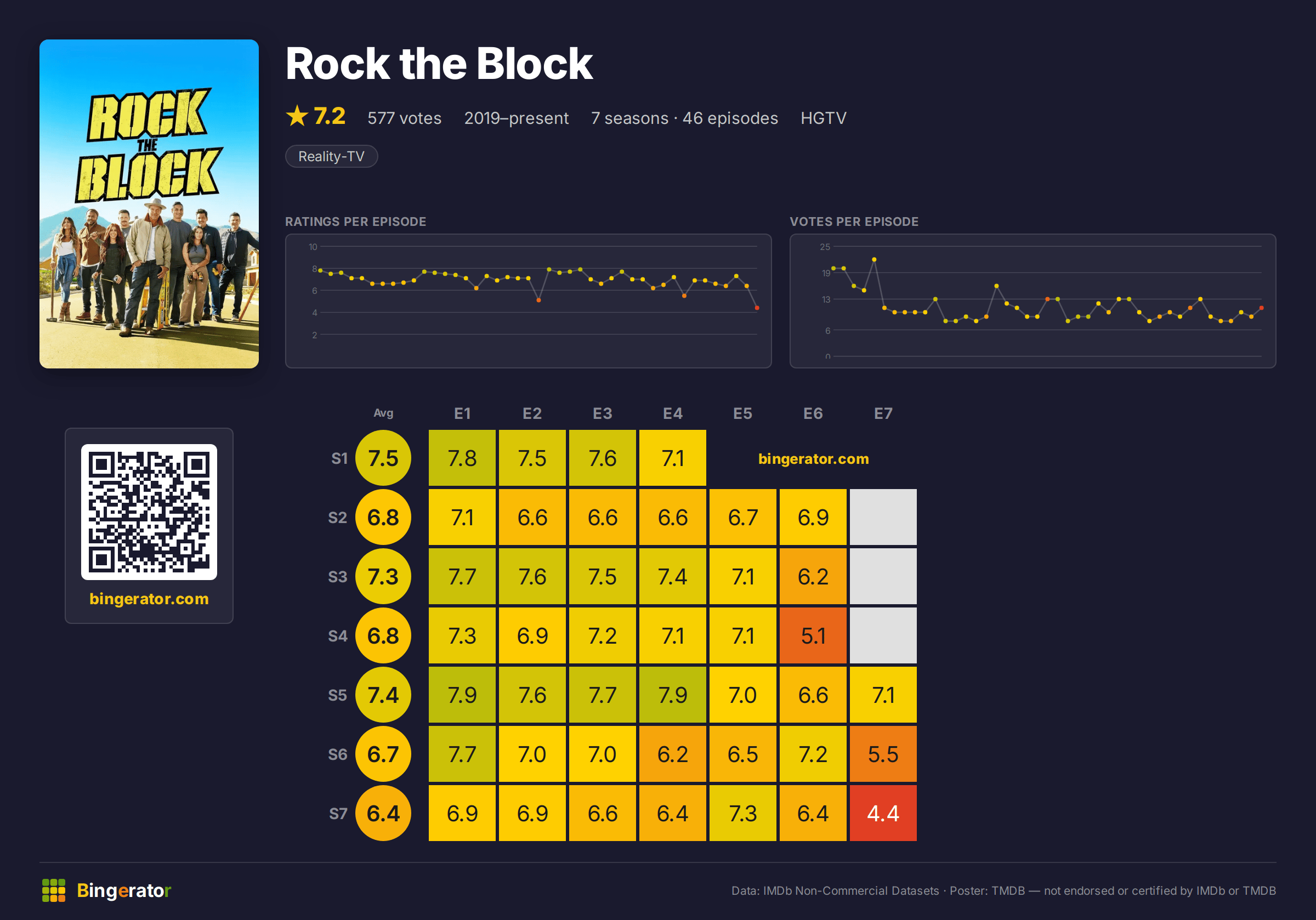Open the Rock the Block poster
This screenshot has height=920, width=1316.
[149, 203]
